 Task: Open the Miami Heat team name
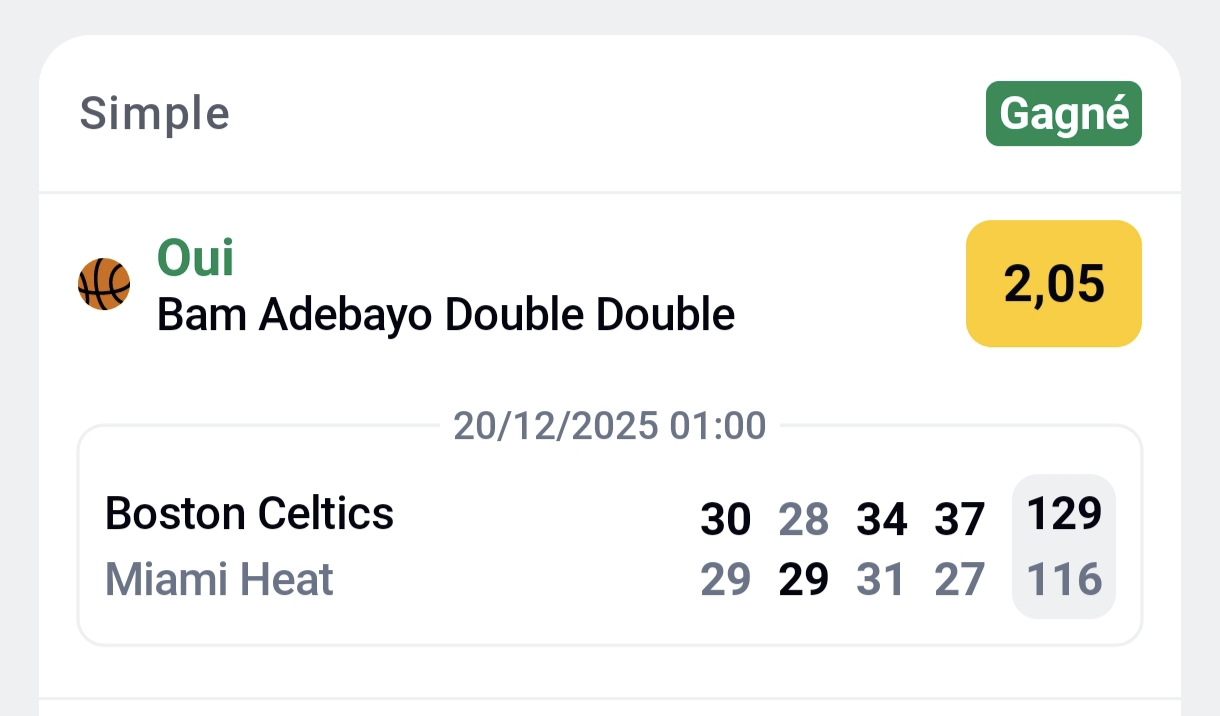click(x=219, y=580)
